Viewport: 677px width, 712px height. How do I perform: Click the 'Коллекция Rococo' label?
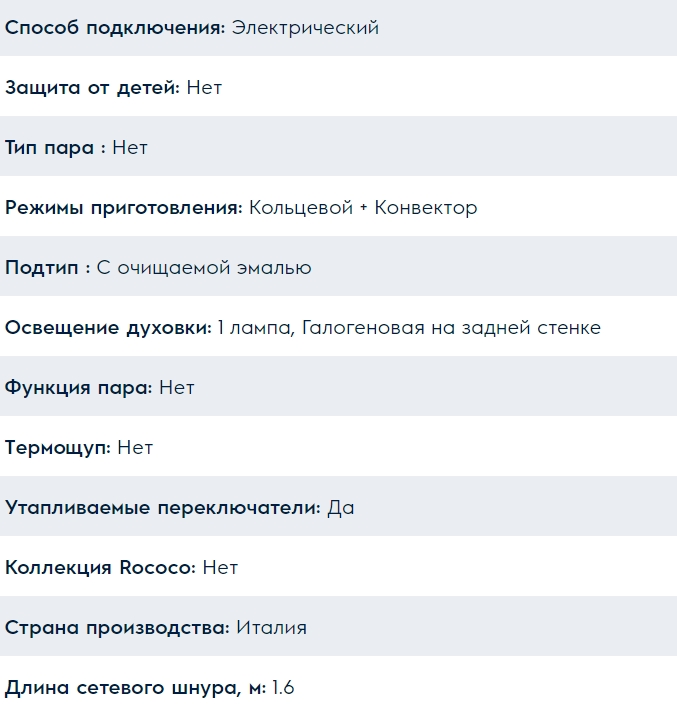(100, 568)
